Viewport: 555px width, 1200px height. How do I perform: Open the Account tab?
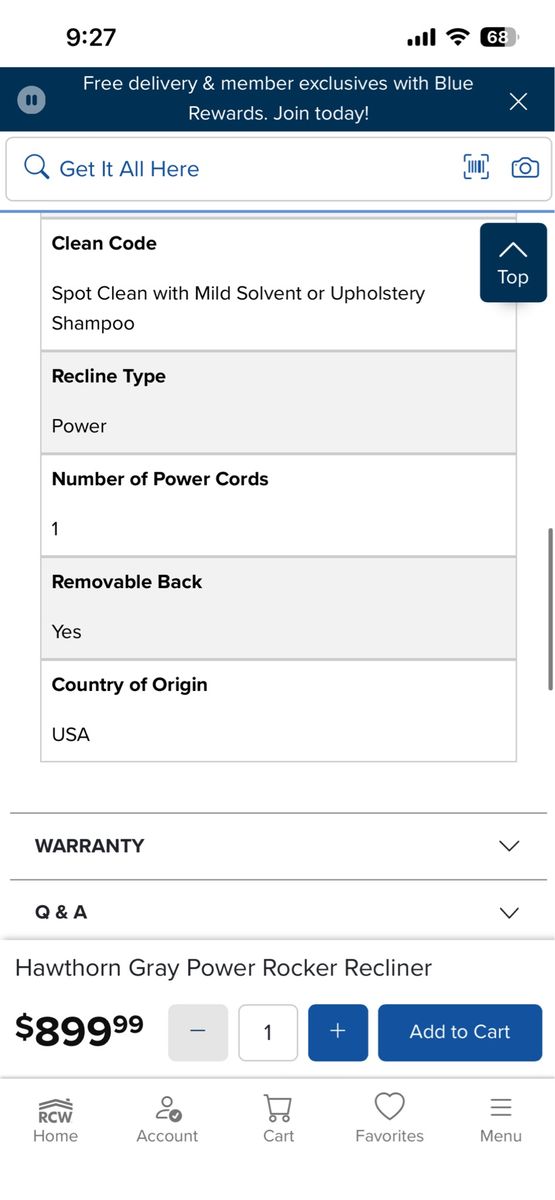pos(167,1120)
